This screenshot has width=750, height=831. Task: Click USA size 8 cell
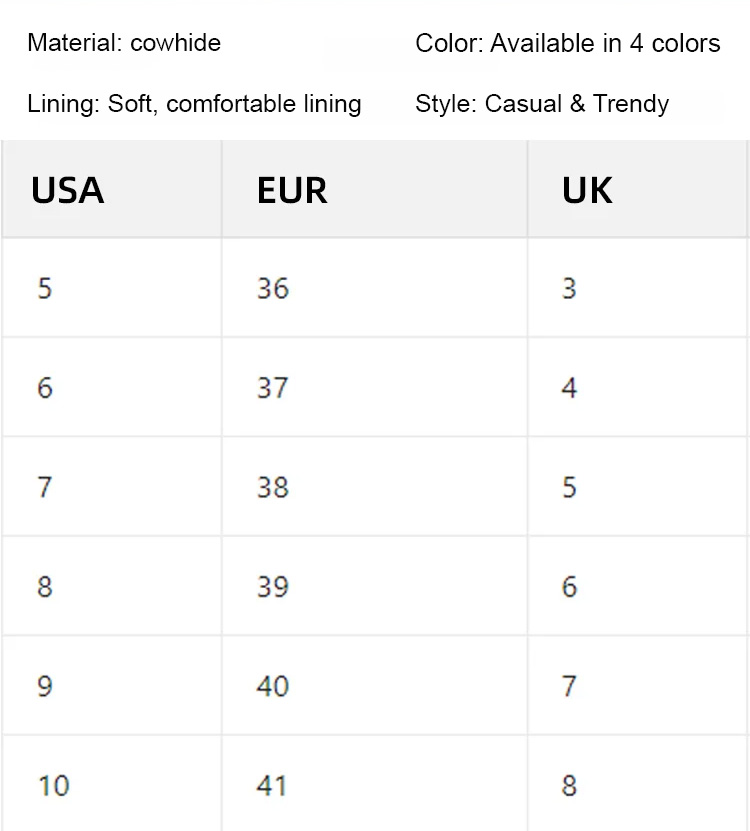(x=45, y=586)
